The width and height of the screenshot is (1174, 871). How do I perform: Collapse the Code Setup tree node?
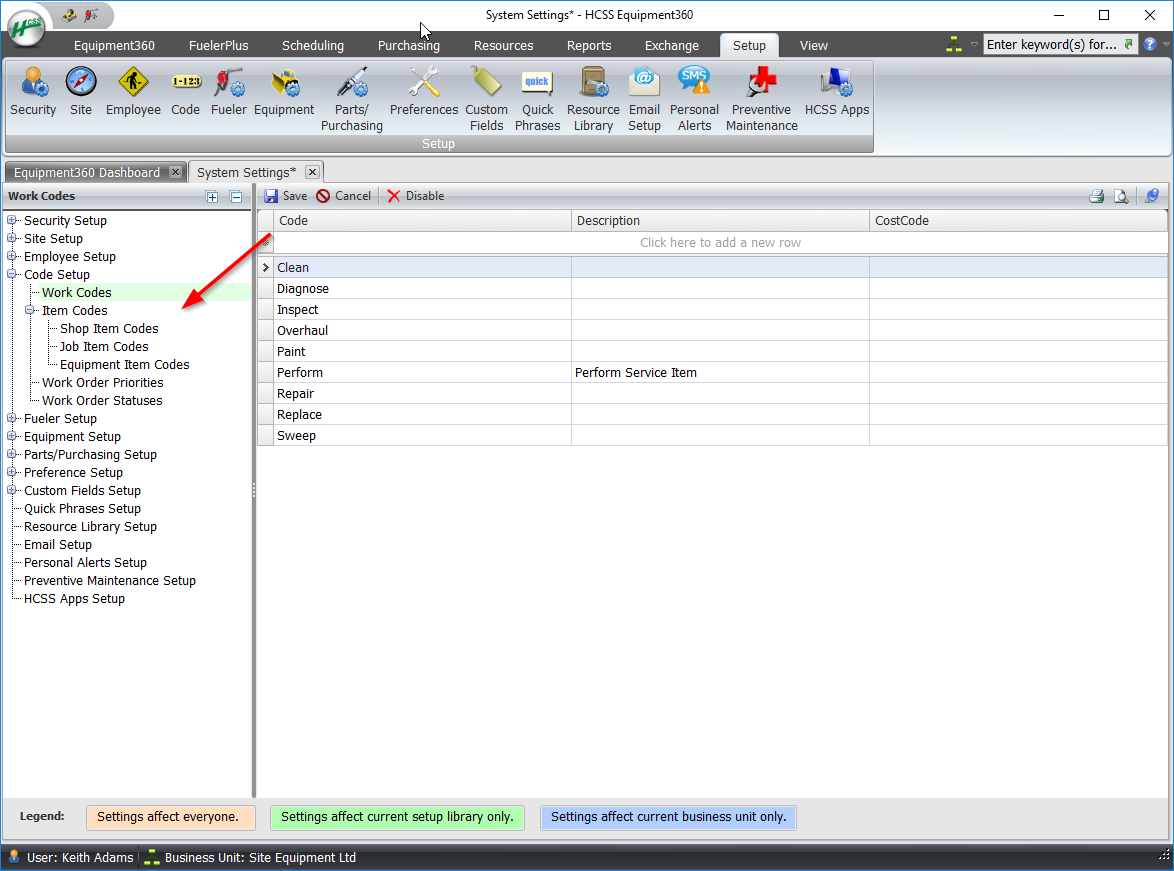[12, 274]
